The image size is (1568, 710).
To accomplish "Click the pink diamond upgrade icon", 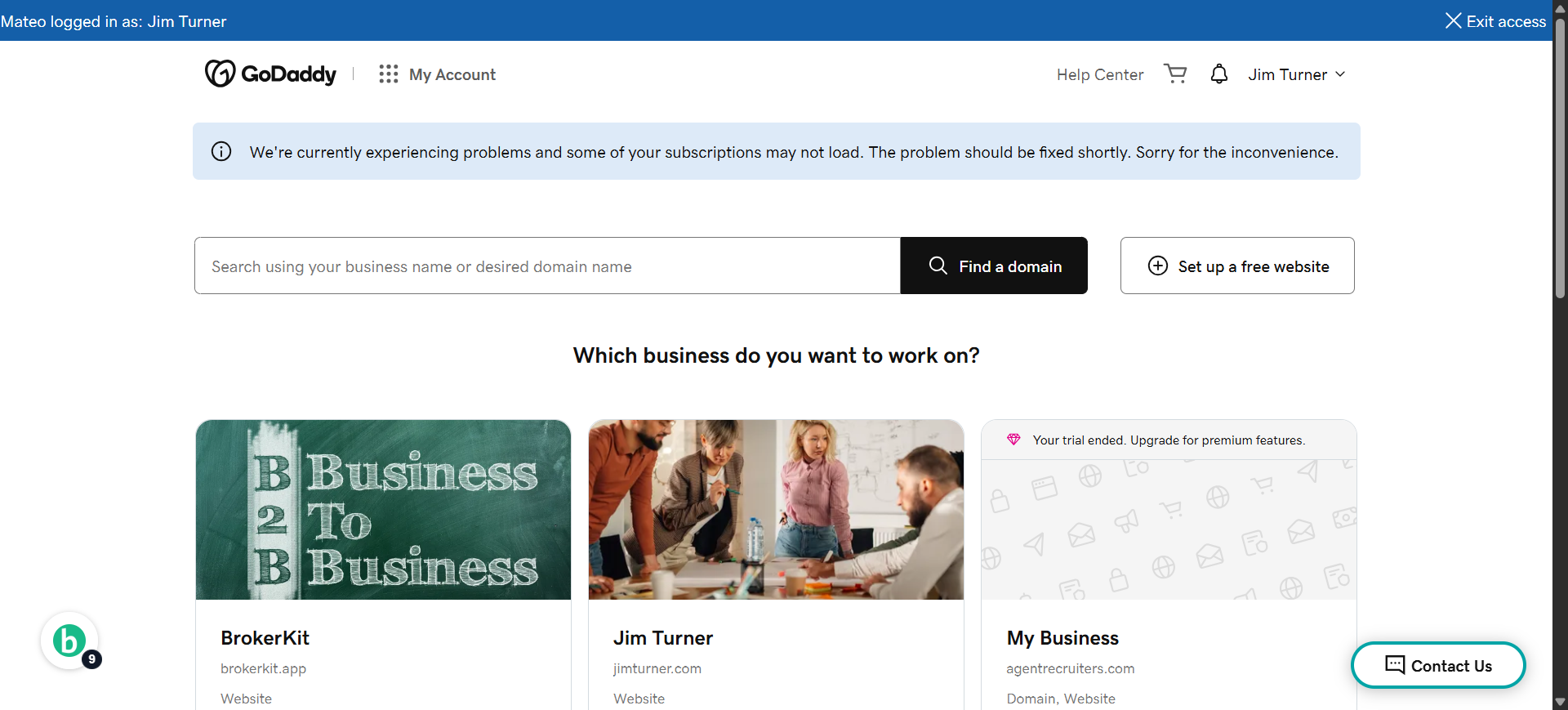I will 1013,440.
